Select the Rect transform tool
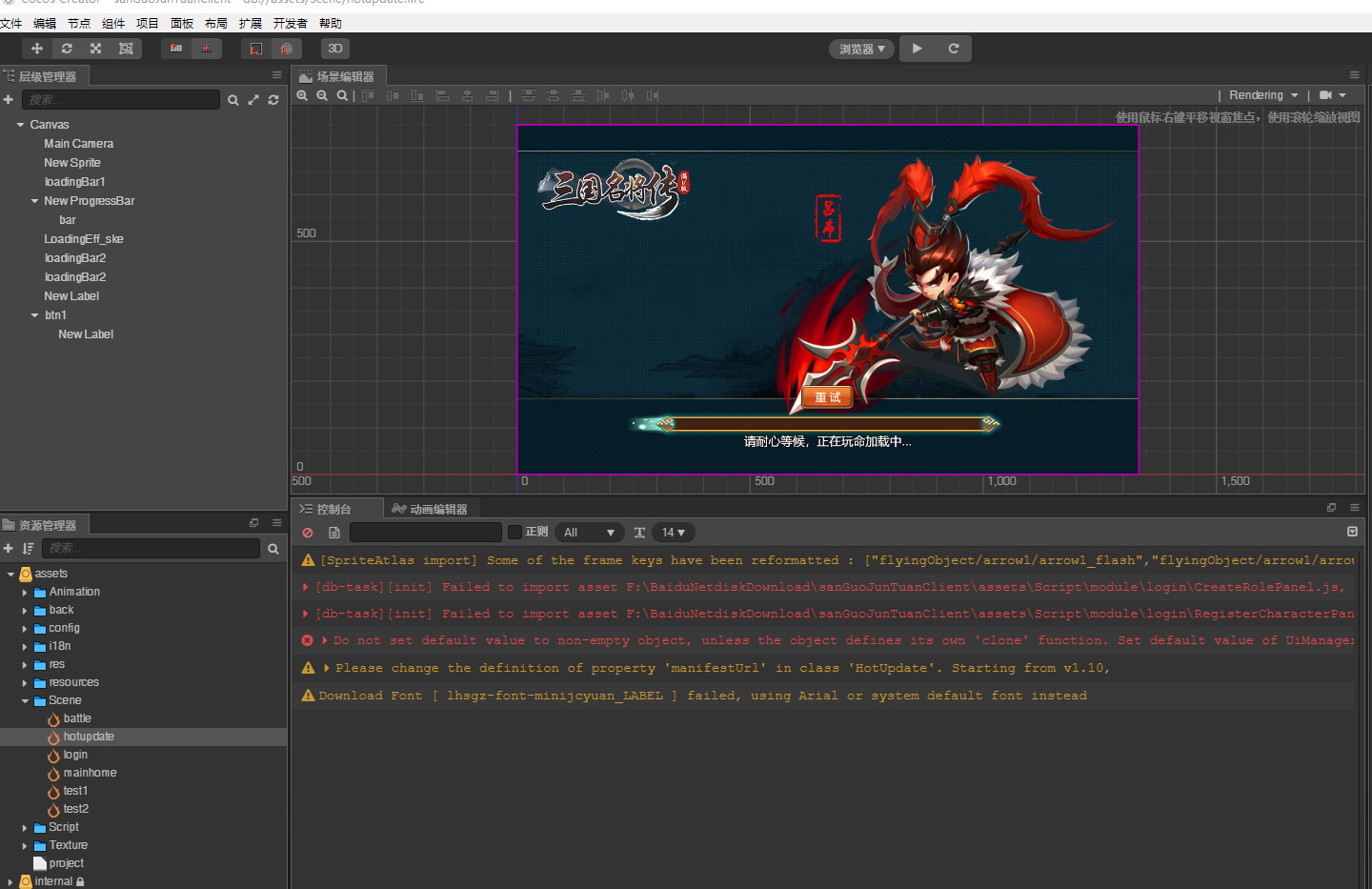Viewport: 1372px width, 889px height. pos(126,49)
